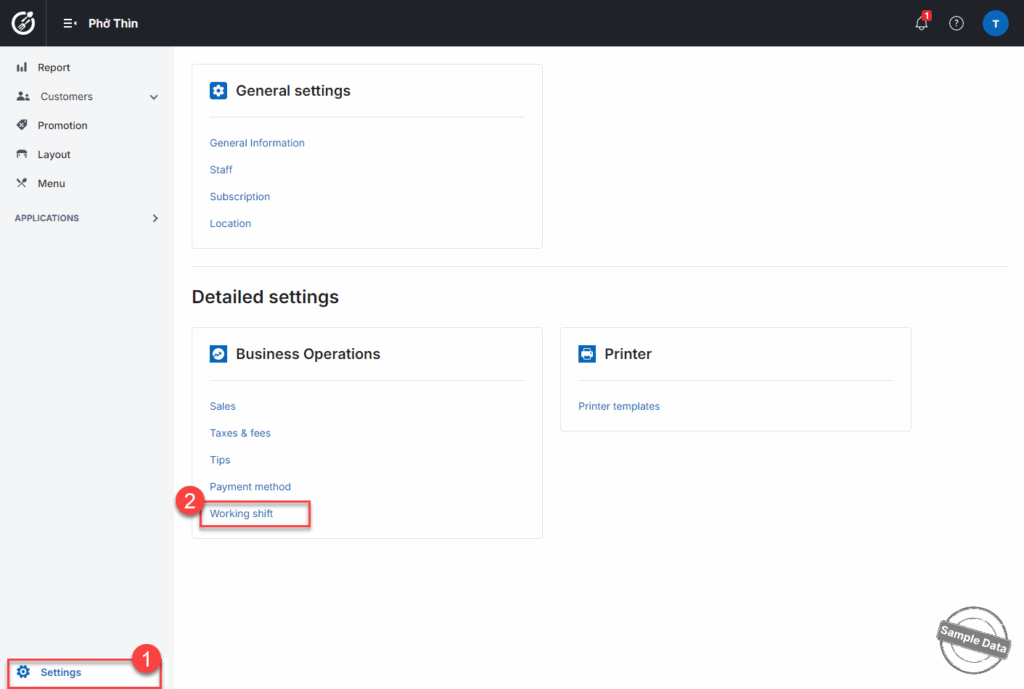The image size is (1024, 689).
Task: Click the Settings gear icon in sidebar
Action: [x=24, y=672]
